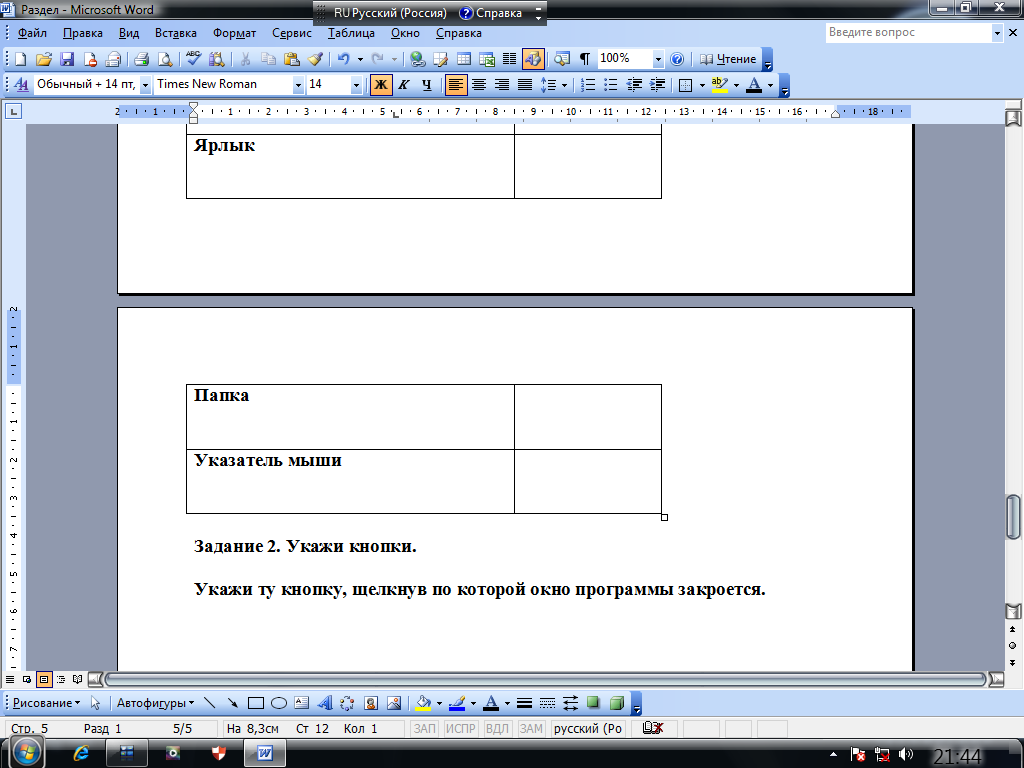Open Print Preview
Image resolution: width=1024 pixels, height=768 pixels.
165,59
